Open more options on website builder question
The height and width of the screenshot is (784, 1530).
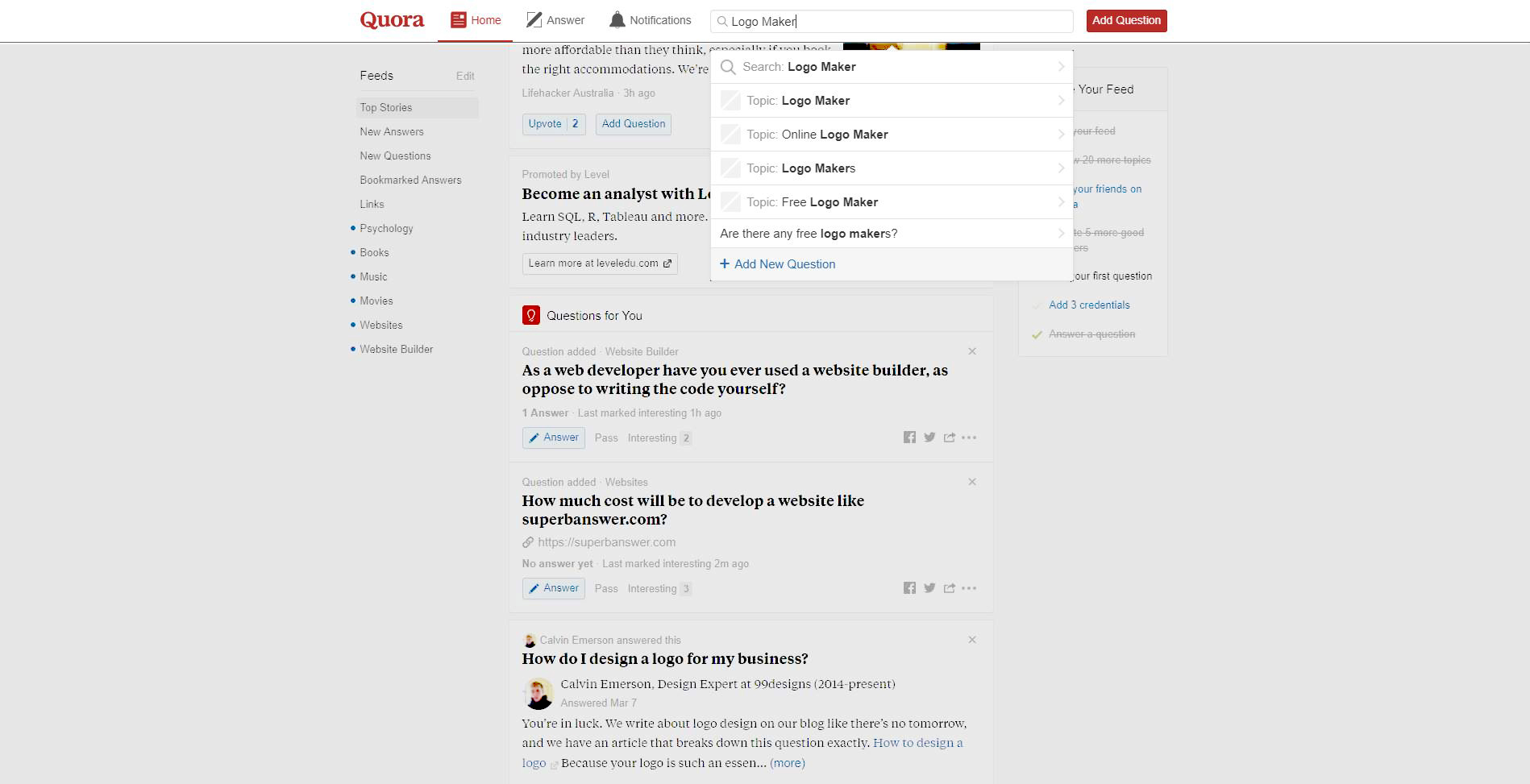(x=969, y=438)
